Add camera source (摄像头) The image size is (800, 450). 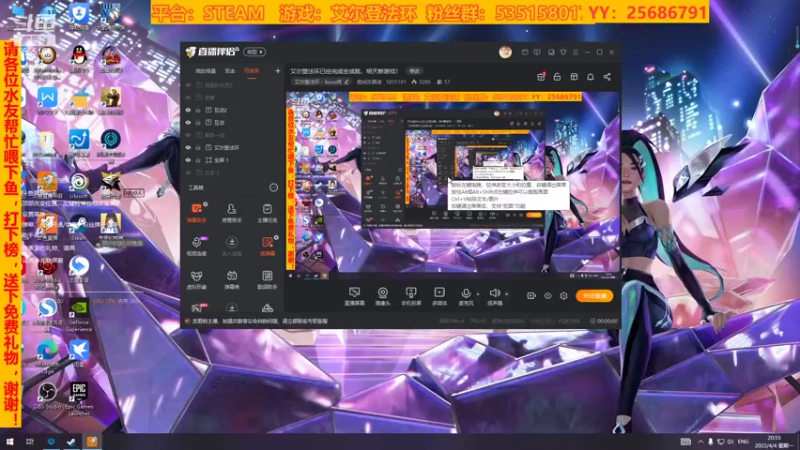pos(383,296)
